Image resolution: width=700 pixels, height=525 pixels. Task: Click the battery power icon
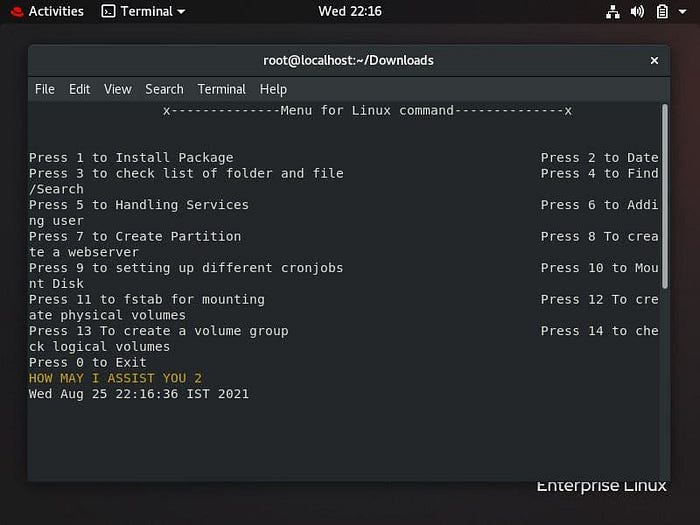point(662,12)
